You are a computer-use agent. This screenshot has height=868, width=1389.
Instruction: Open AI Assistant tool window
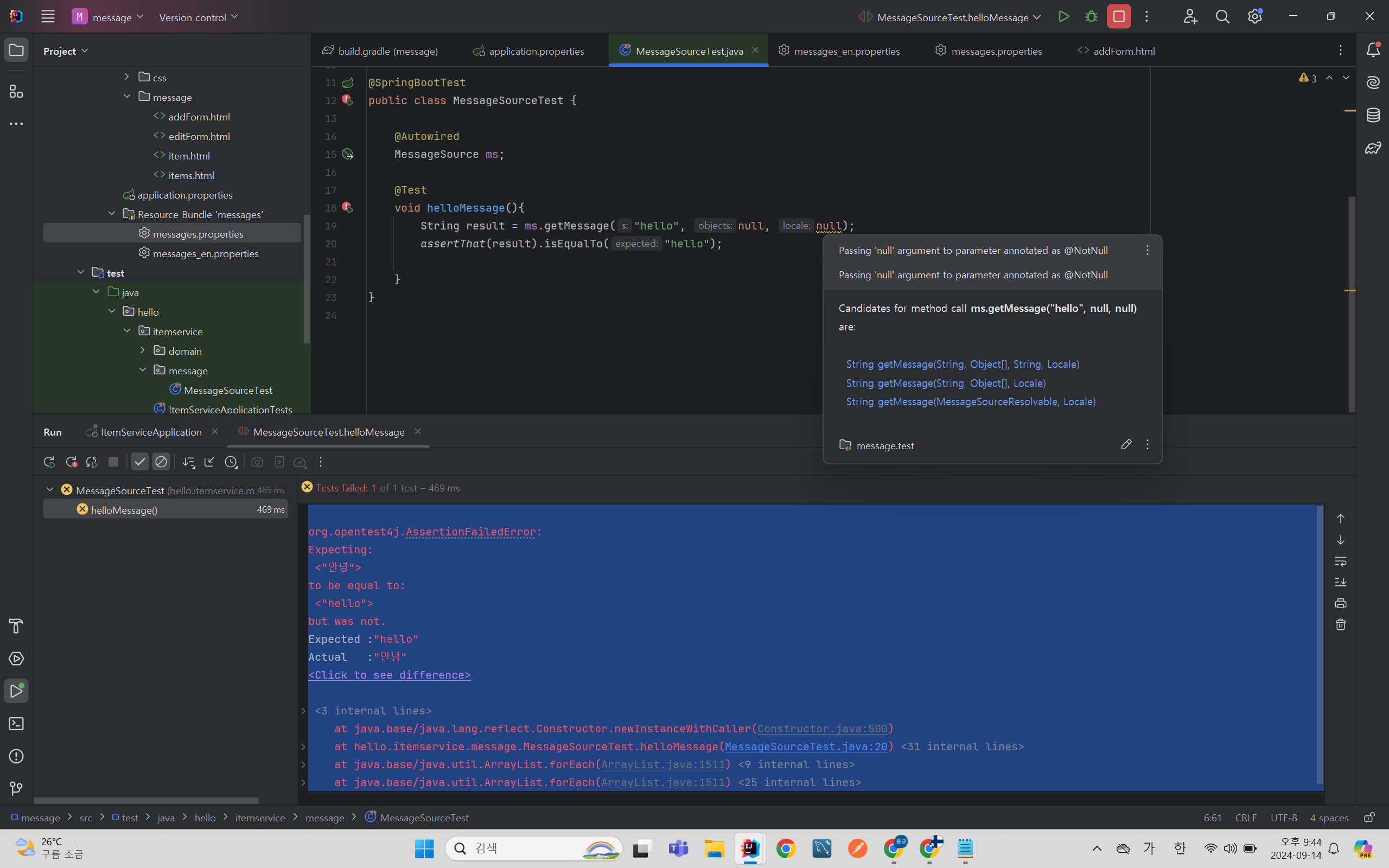[x=1373, y=82]
